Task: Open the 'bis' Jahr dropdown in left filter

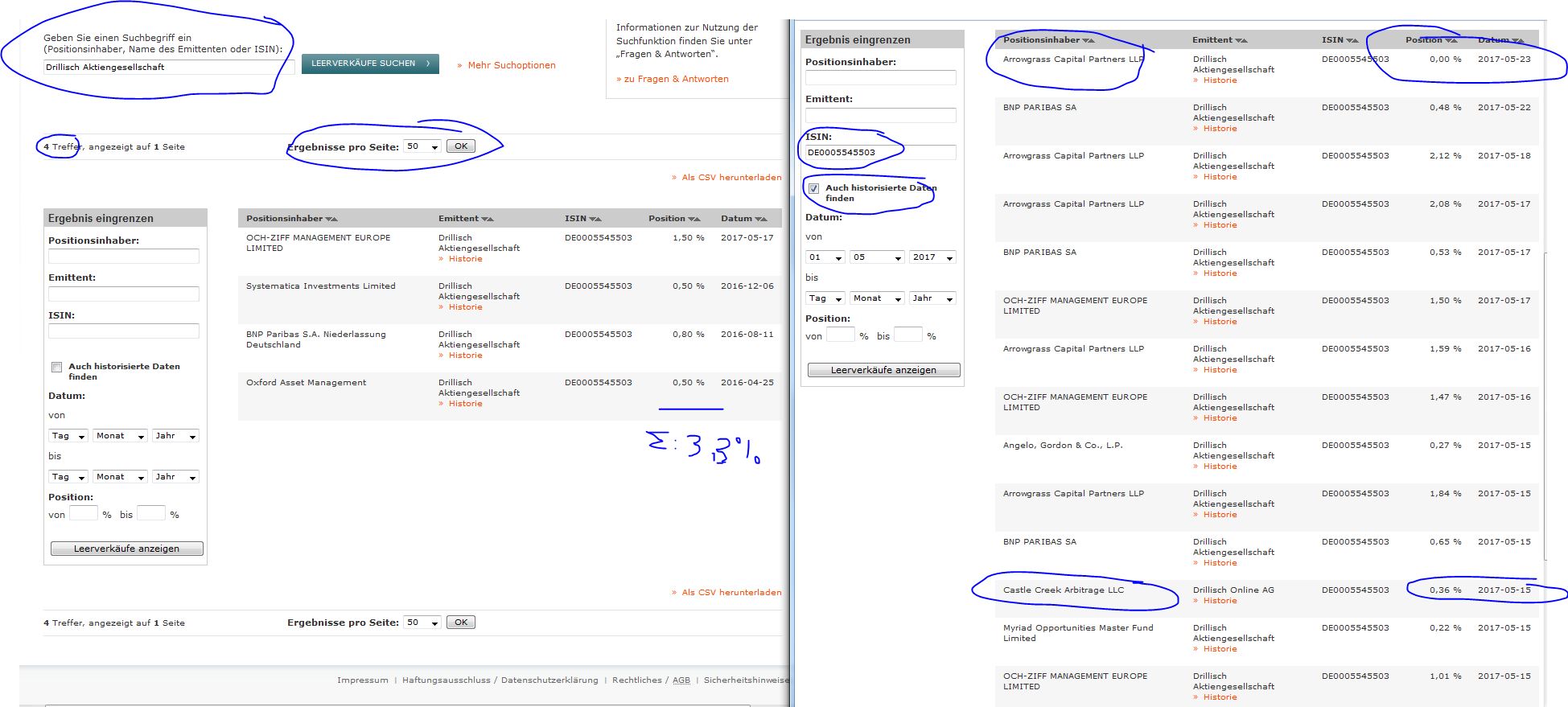Action: pos(175,477)
